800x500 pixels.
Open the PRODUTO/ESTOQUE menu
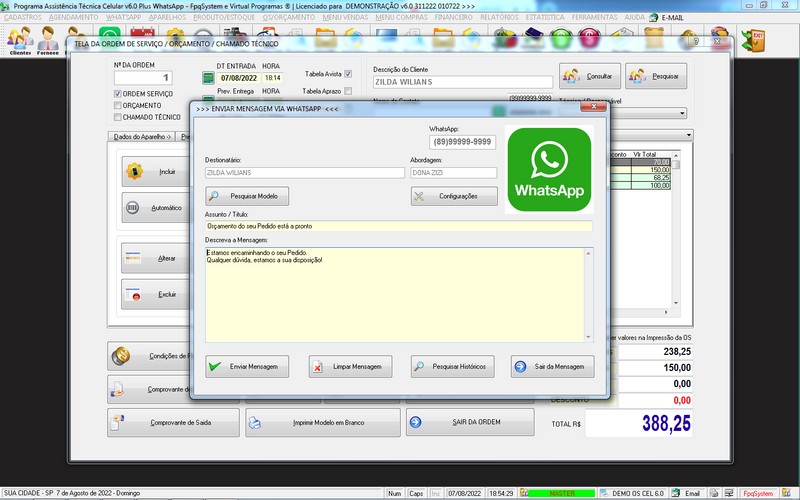224,17
